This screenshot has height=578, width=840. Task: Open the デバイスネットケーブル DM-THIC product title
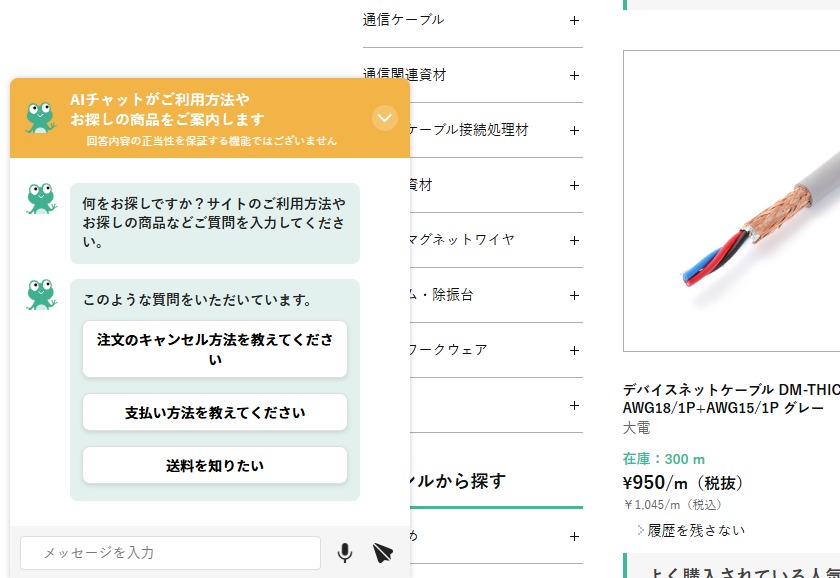pyautogui.click(x=730, y=399)
